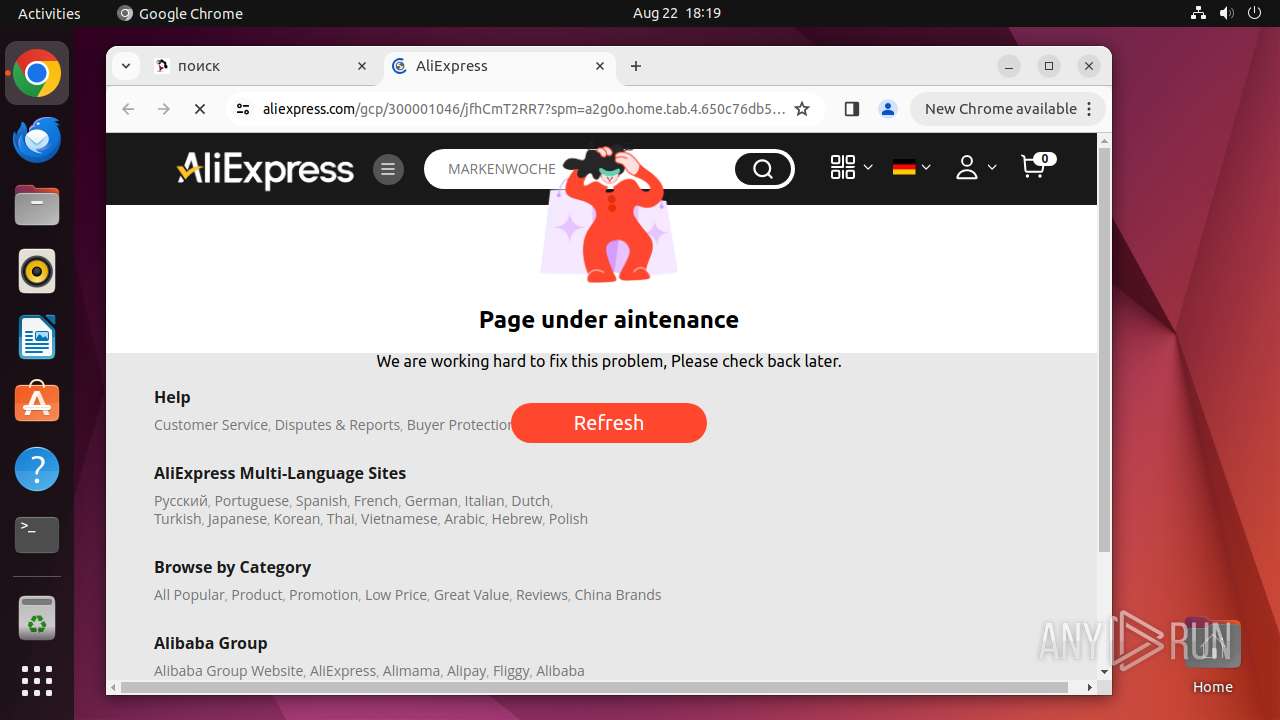Screen dimensions: 1280x720
Task: Show the applications grid
Action: click(37, 681)
